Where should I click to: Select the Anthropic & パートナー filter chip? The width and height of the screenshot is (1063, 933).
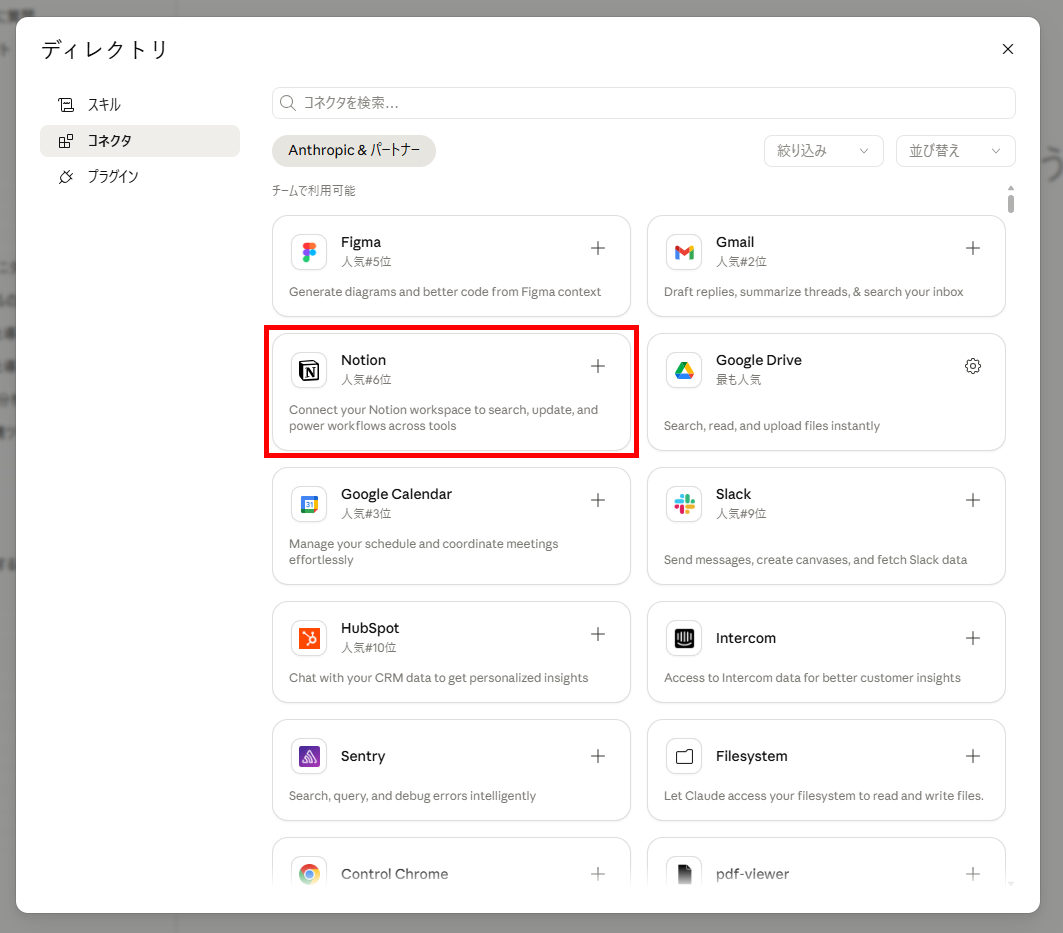coord(354,151)
